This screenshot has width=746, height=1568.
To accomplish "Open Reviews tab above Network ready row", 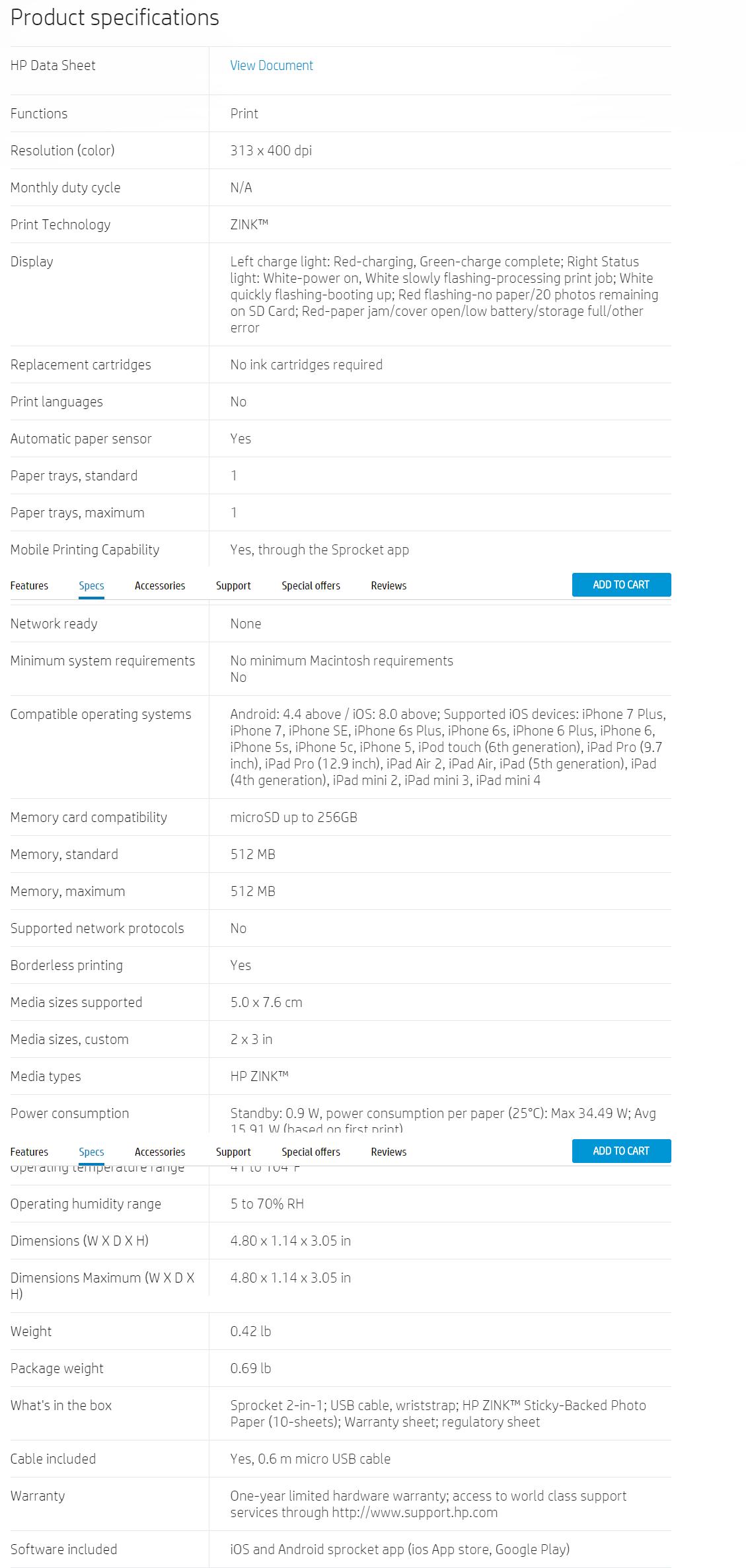I will point(389,585).
